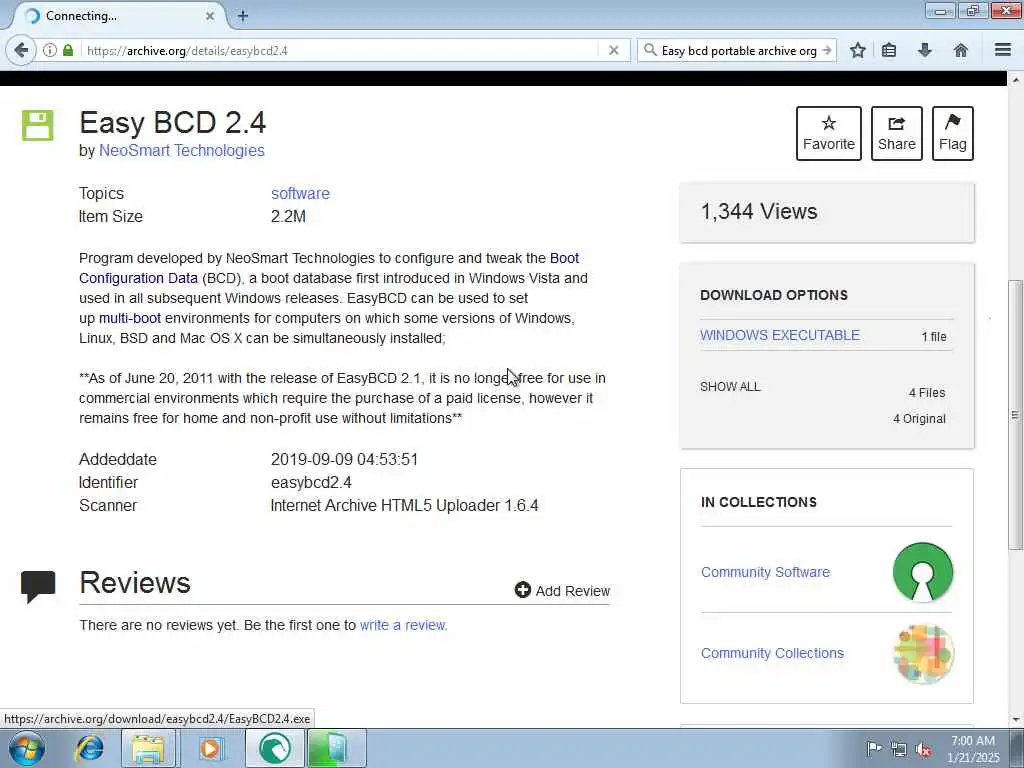1024x768 pixels.
Task: Open Windows Media Player on taskbar
Action: pyautogui.click(x=210, y=748)
